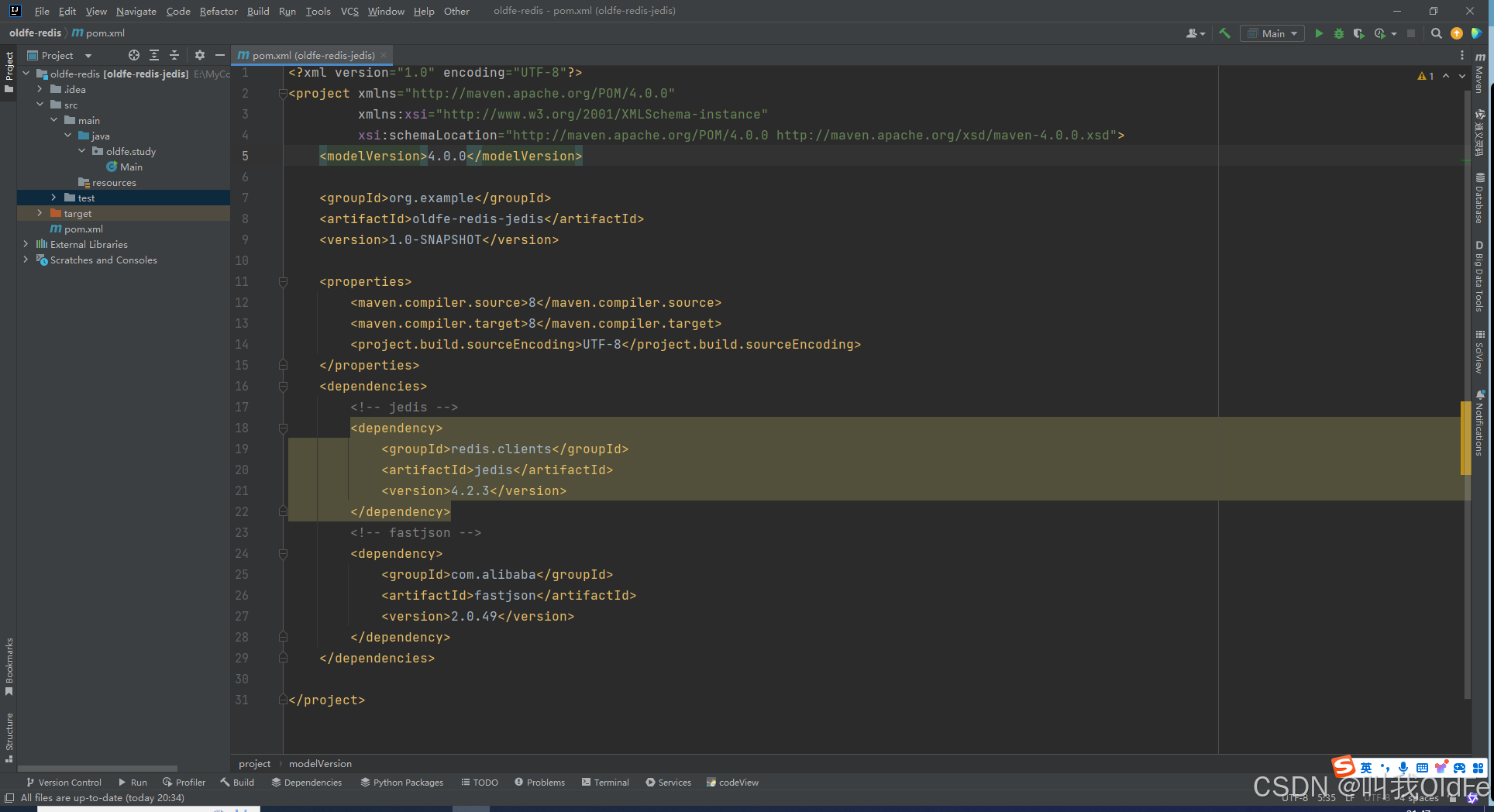The height and width of the screenshot is (812, 1494).
Task: Open the Services tool window
Action: pyautogui.click(x=668, y=783)
